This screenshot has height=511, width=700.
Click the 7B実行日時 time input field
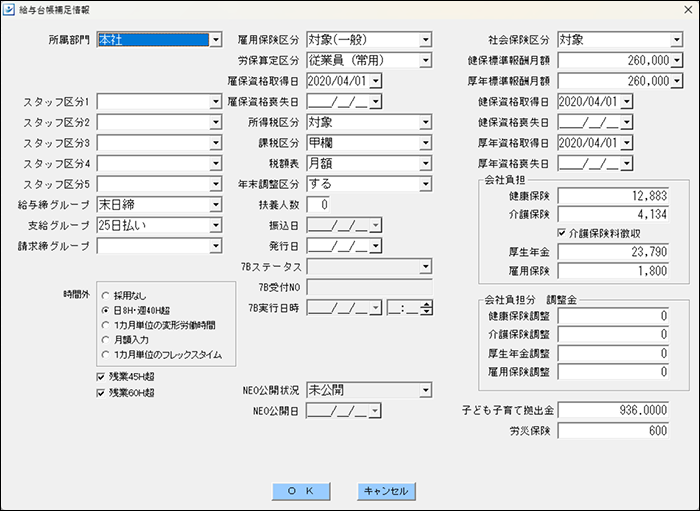[x=404, y=307]
